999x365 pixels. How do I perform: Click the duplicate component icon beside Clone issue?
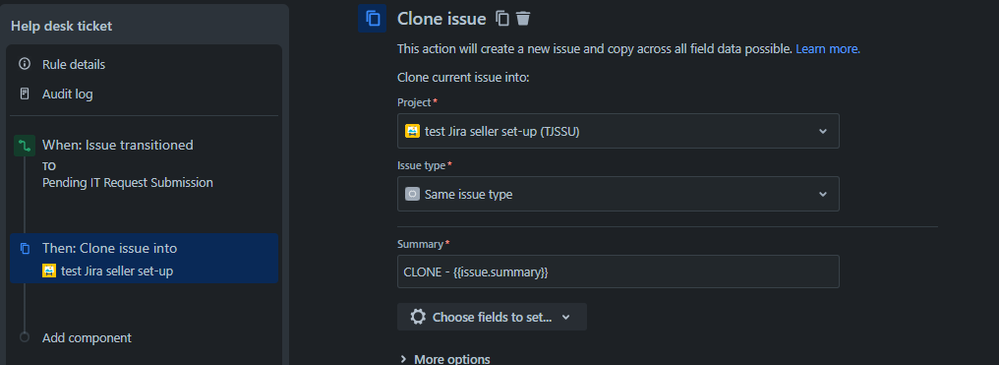pos(503,18)
